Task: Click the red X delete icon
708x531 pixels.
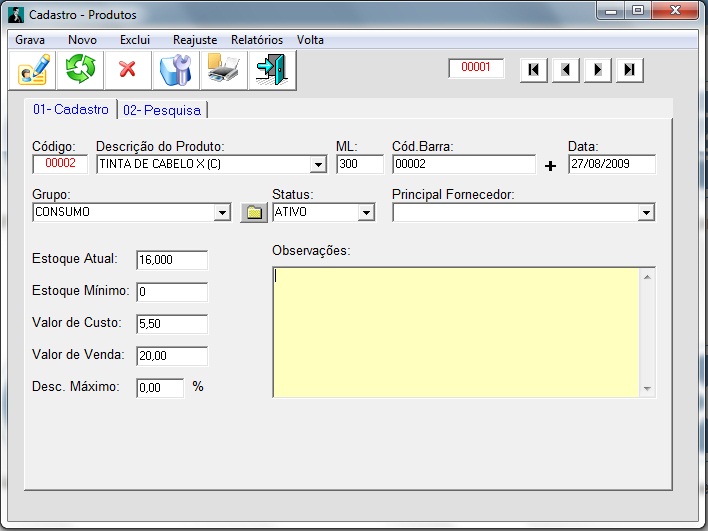Action: pyautogui.click(x=127, y=69)
